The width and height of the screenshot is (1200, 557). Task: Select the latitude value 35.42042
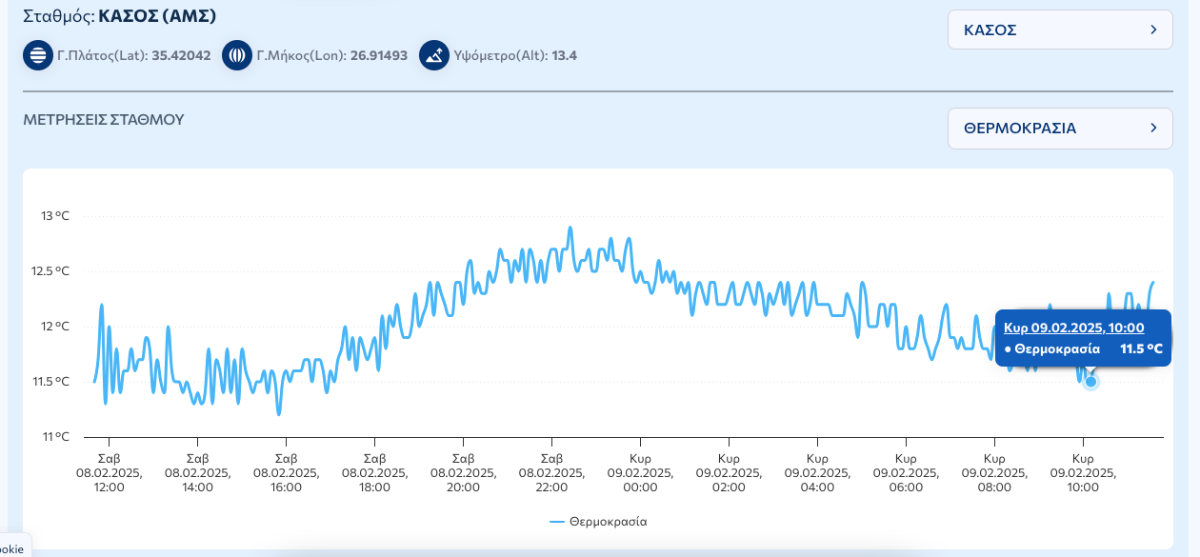[181, 55]
